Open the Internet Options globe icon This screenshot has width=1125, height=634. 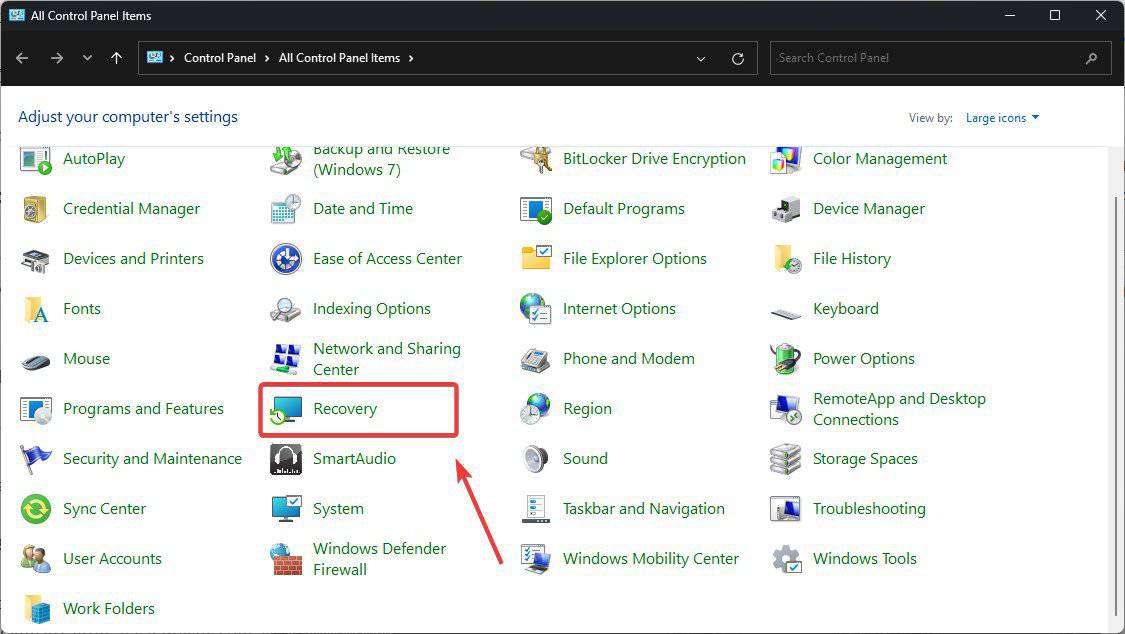(535, 308)
